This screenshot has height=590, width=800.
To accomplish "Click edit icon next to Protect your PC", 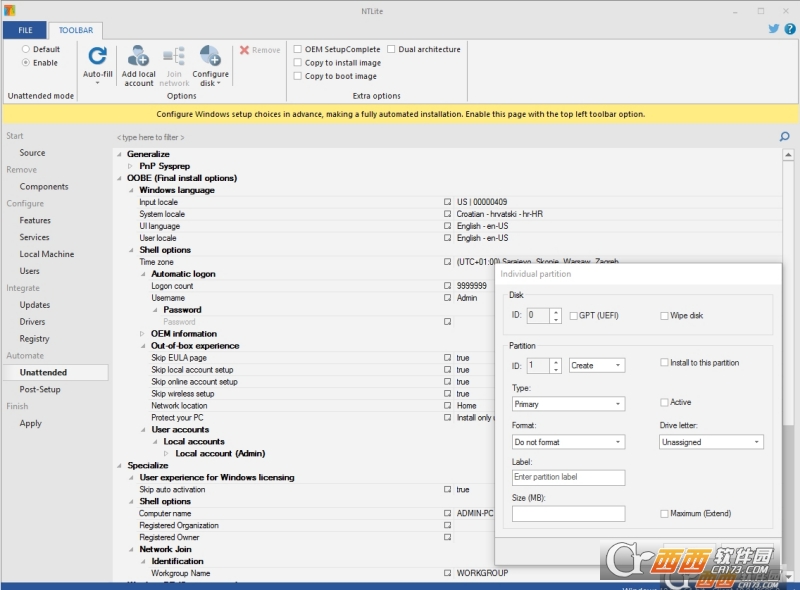I will point(447,417).
